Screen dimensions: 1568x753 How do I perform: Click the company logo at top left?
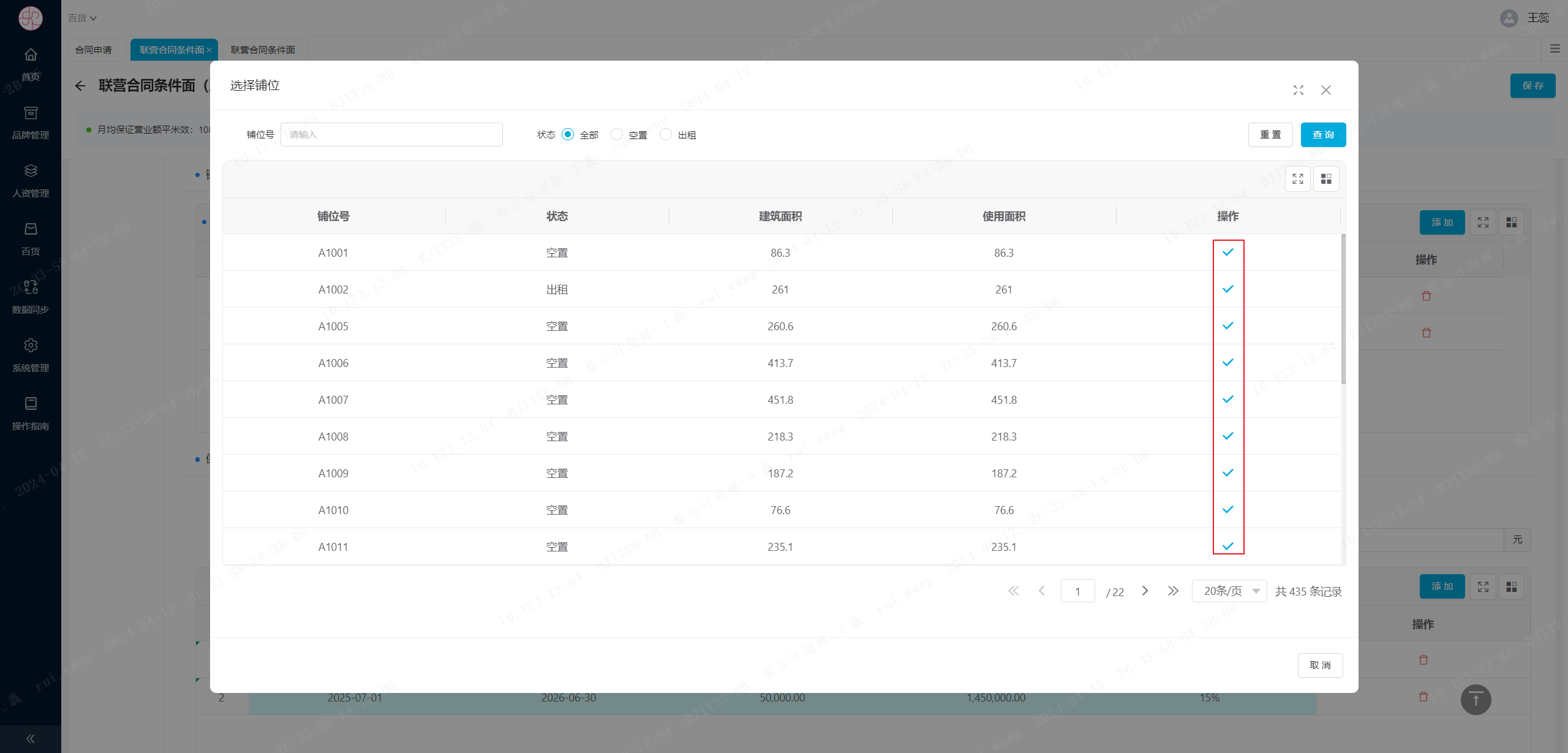click(31, 18)
